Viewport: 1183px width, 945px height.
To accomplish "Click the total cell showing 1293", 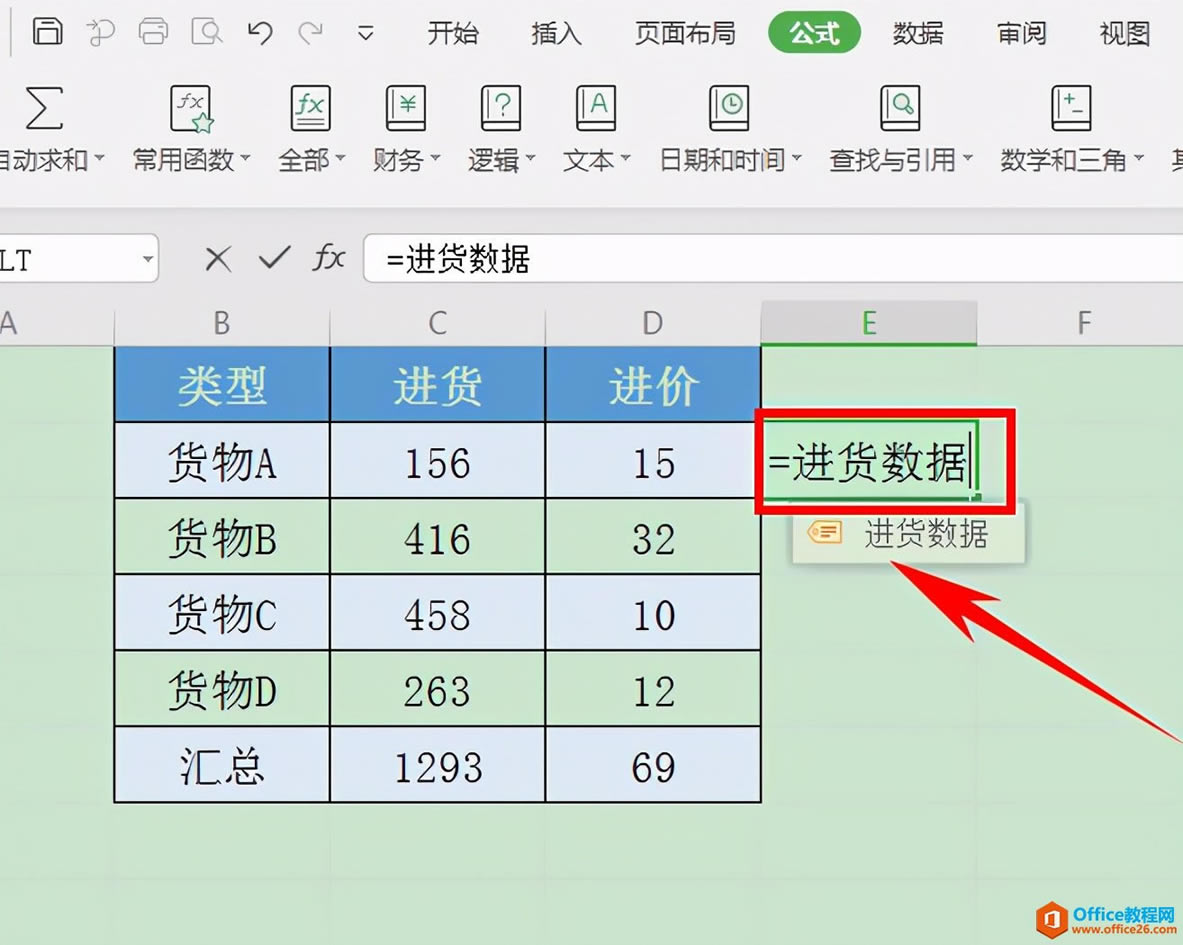I will point(438,766).
